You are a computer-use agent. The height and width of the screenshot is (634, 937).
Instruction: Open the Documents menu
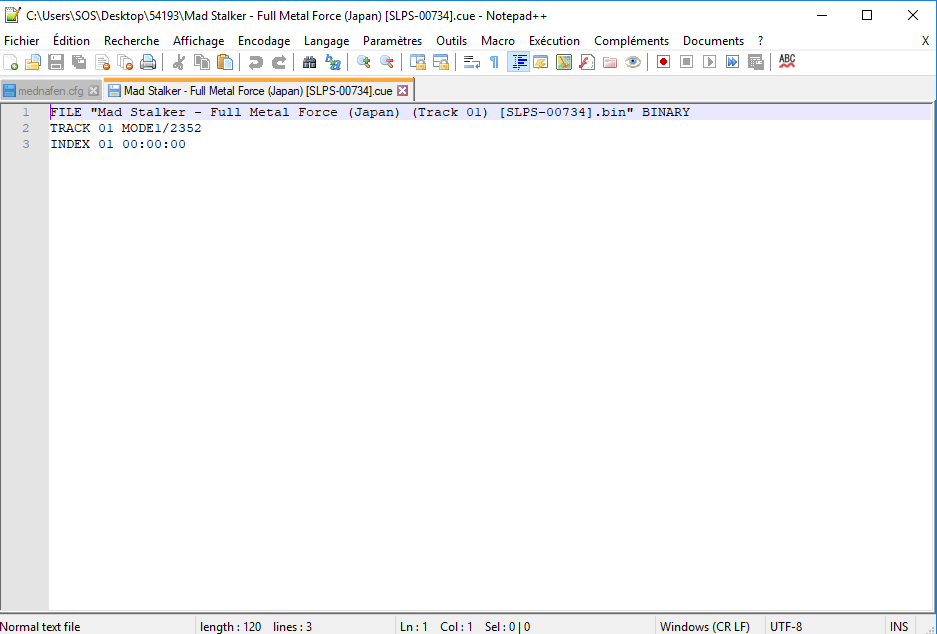(714, 41)
